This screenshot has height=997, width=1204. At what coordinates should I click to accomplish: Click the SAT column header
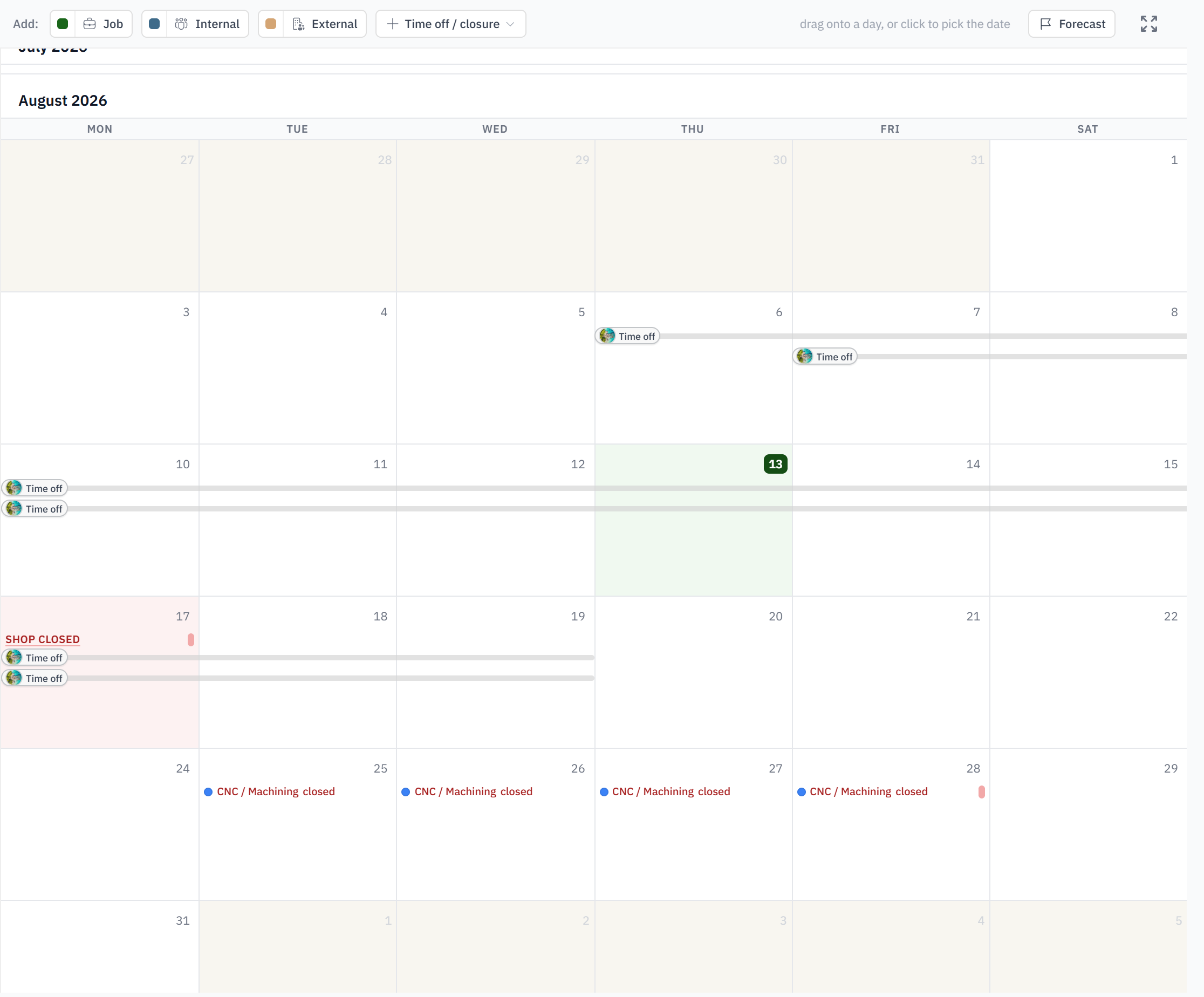pyautogui.click(x=1087, y=129)
